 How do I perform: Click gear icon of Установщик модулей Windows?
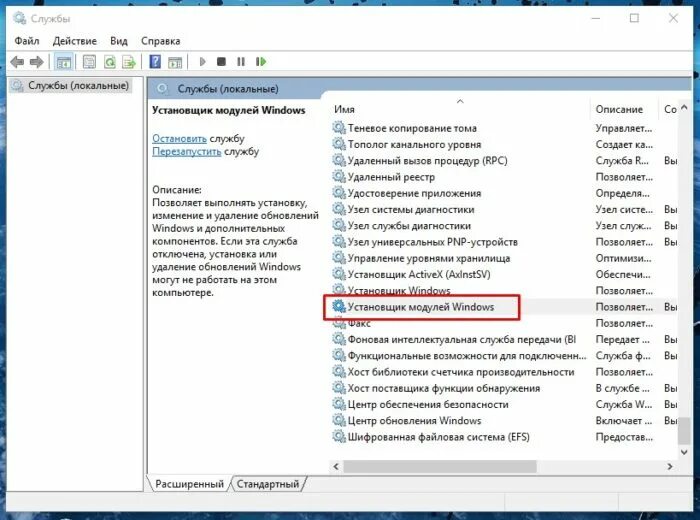click(339, 307)
